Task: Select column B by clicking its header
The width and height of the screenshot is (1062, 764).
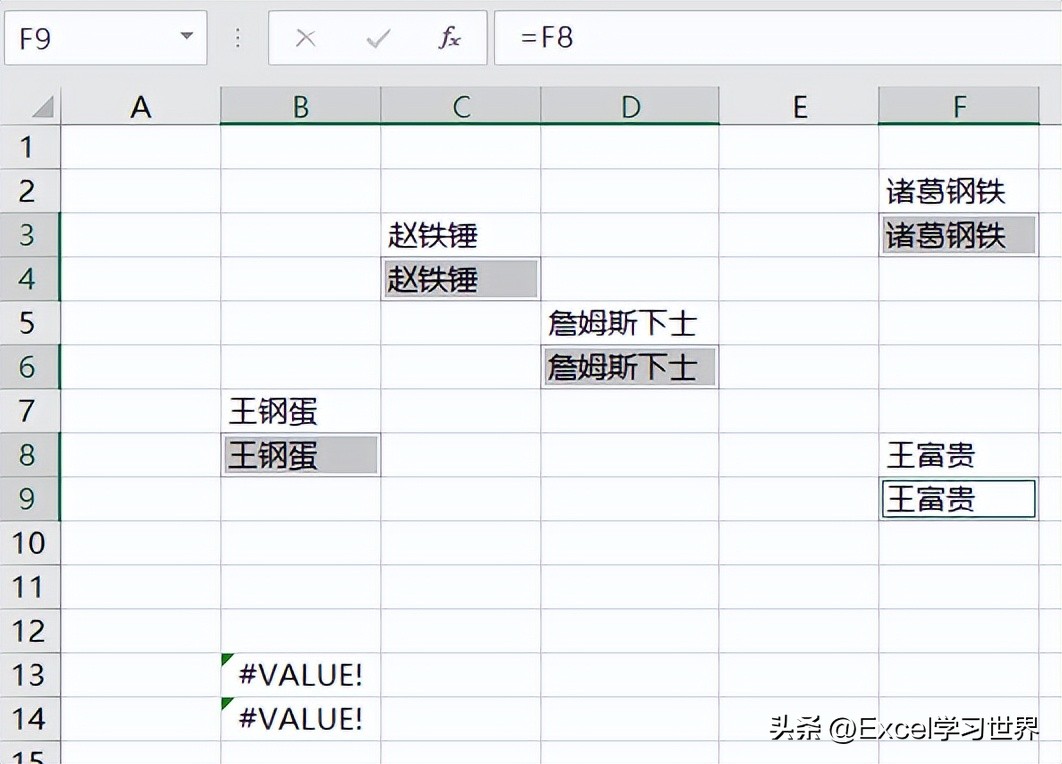Action: (300, 104)
